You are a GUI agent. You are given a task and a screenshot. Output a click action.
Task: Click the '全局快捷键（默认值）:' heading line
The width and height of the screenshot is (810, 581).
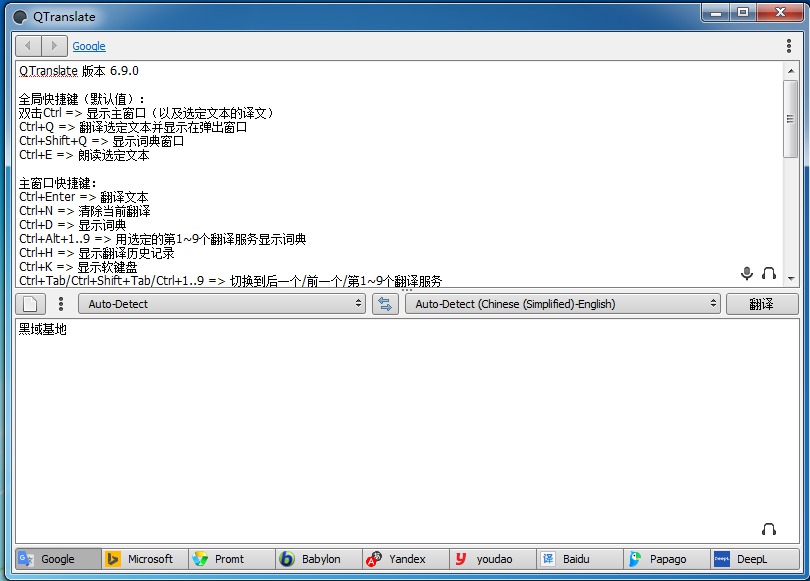point(82,99)
